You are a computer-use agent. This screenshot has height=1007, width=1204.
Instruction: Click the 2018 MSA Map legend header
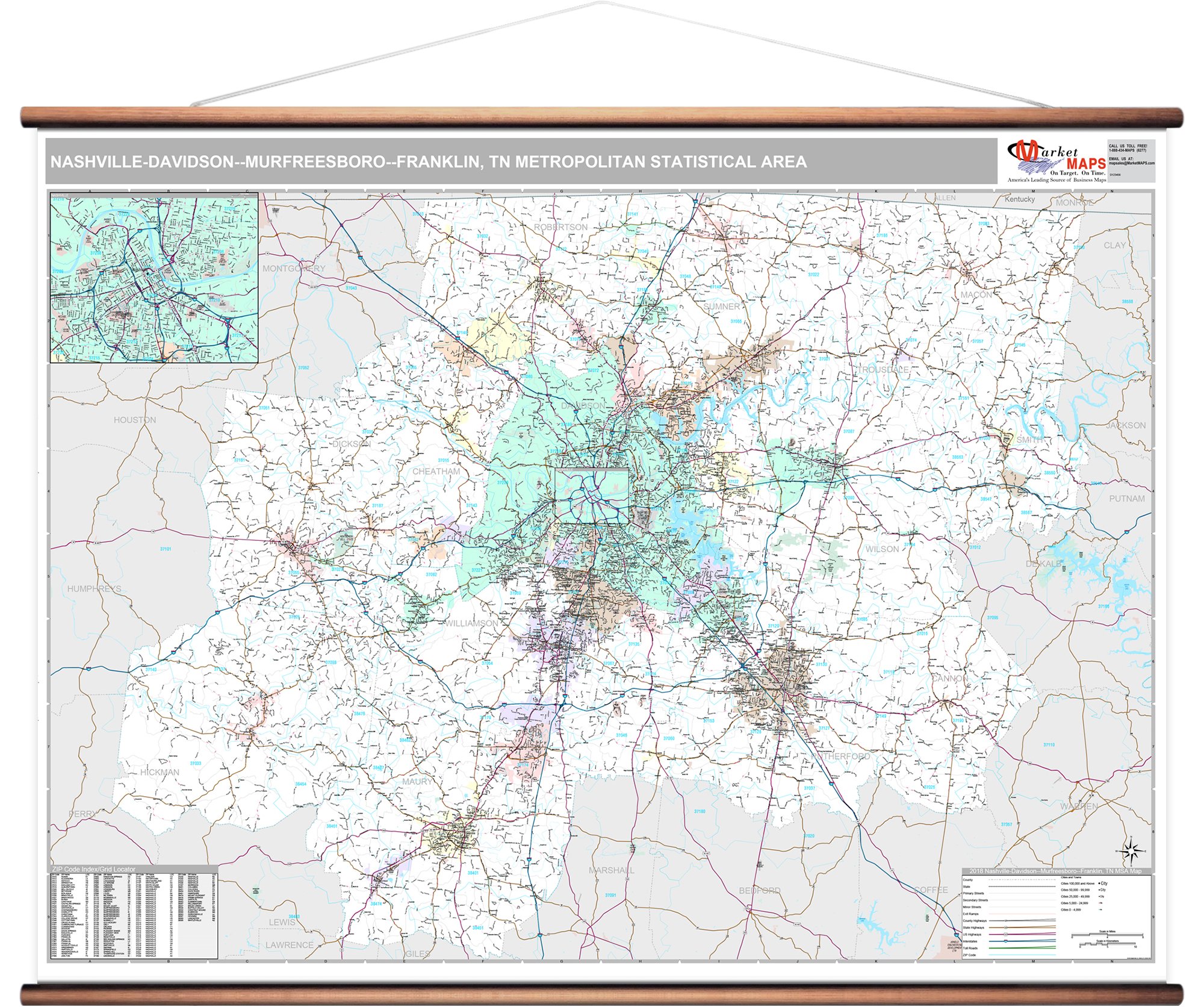coord(1057,871)
